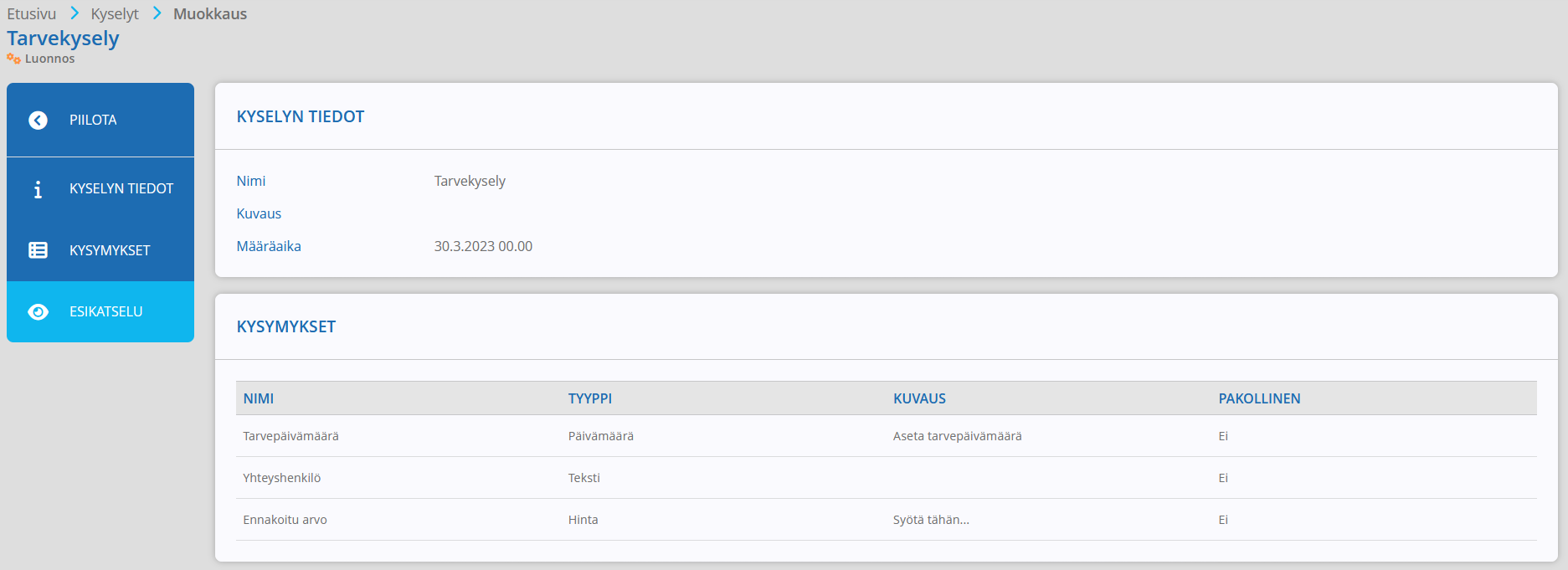Image resolution: width=1568 pixels, height=570 pixels.
Task: Click the chevron after Etusivu breadcrumb
Action: [x=75, y=13]
